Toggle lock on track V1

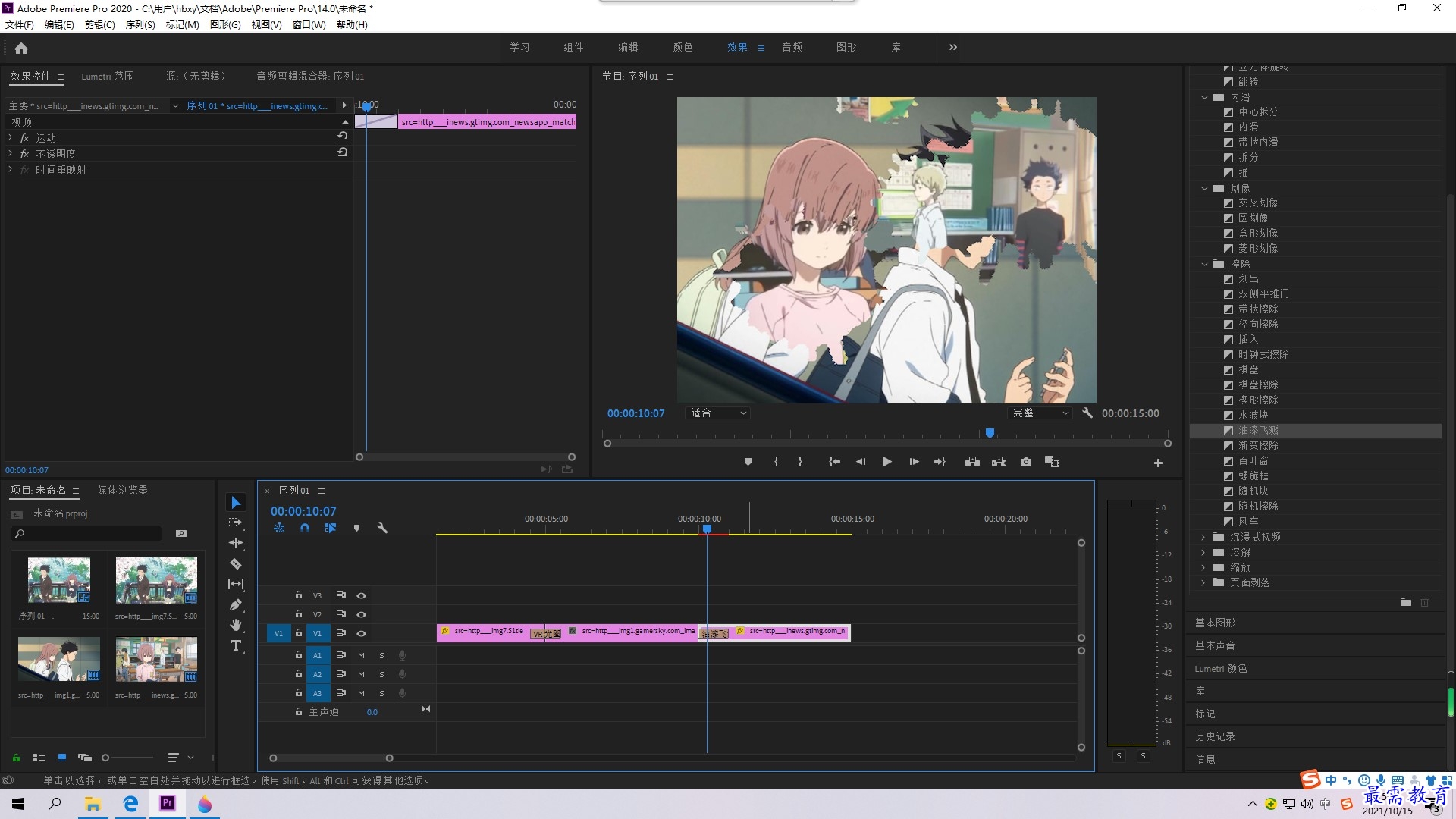pos(299,632)
